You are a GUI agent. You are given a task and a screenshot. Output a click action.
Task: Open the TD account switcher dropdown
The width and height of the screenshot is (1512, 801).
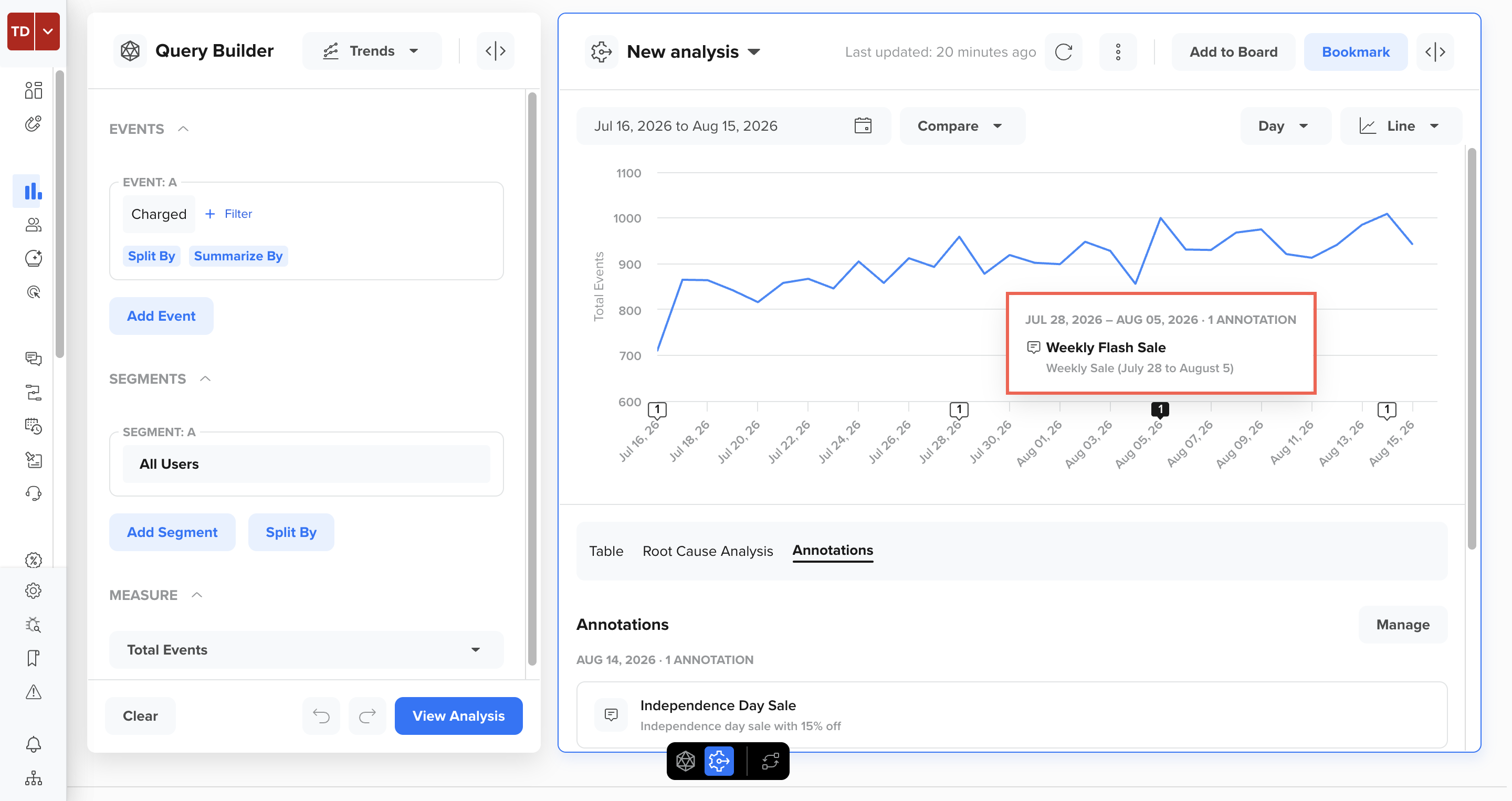point(48,31)
